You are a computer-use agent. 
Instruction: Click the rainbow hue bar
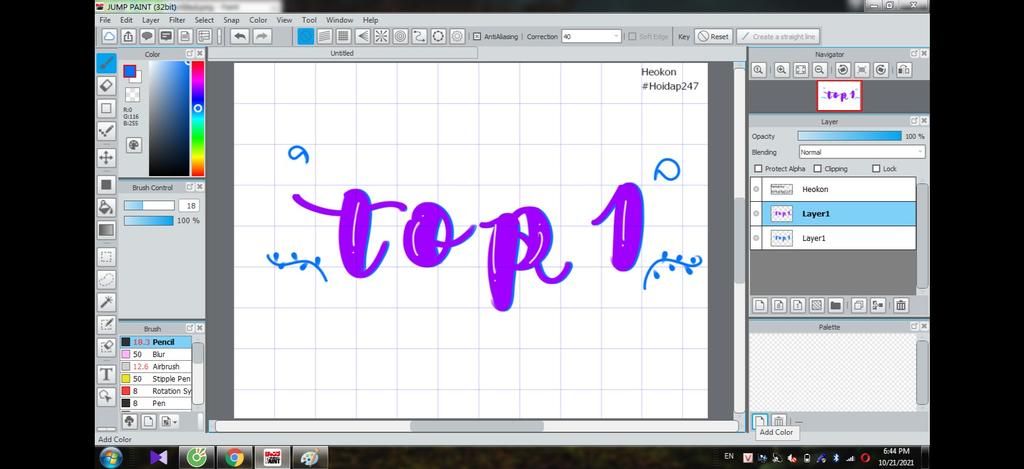pyautogui.click(x=197, y=118)
